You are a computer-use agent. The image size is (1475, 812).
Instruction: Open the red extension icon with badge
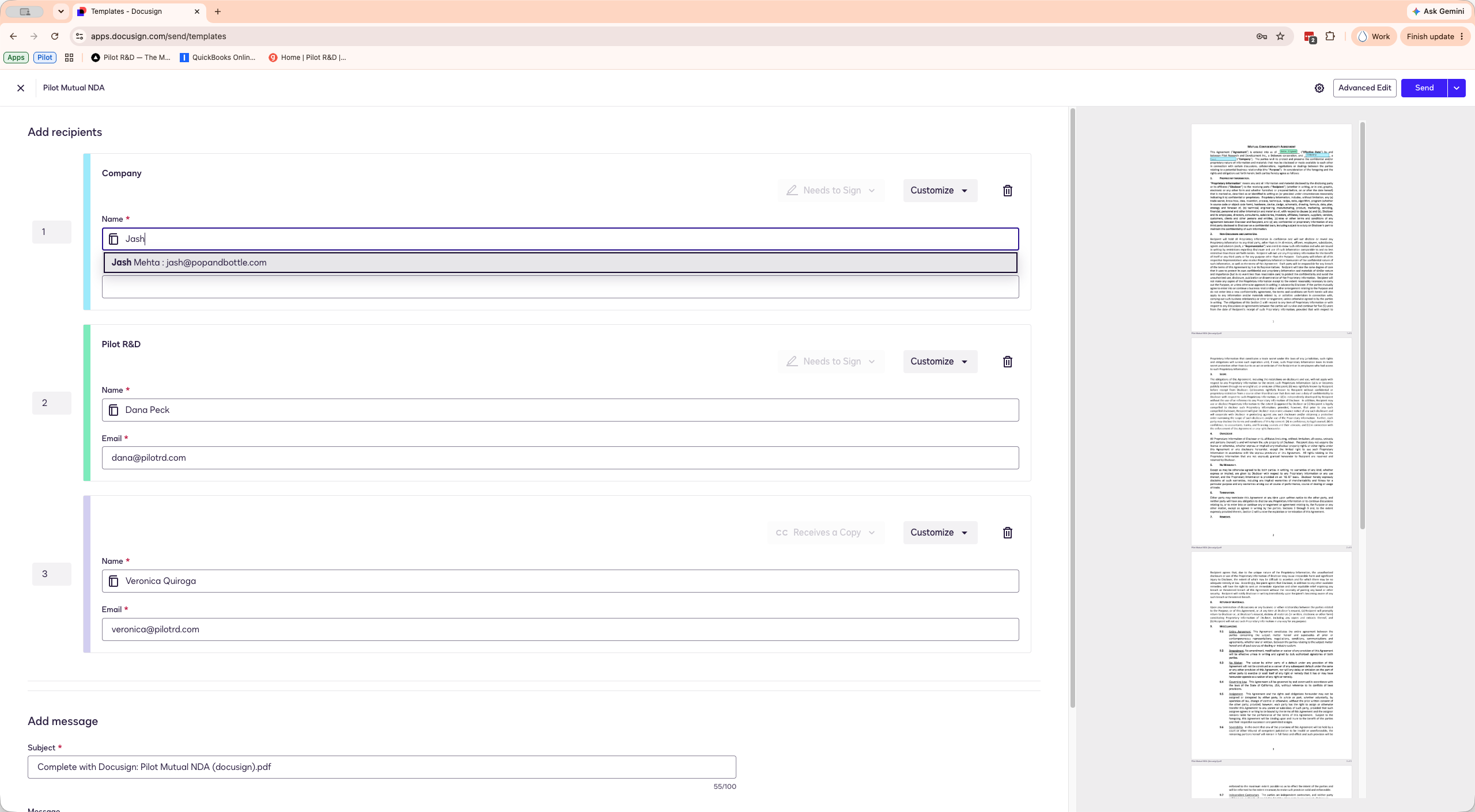click(x=1310, y=37)
